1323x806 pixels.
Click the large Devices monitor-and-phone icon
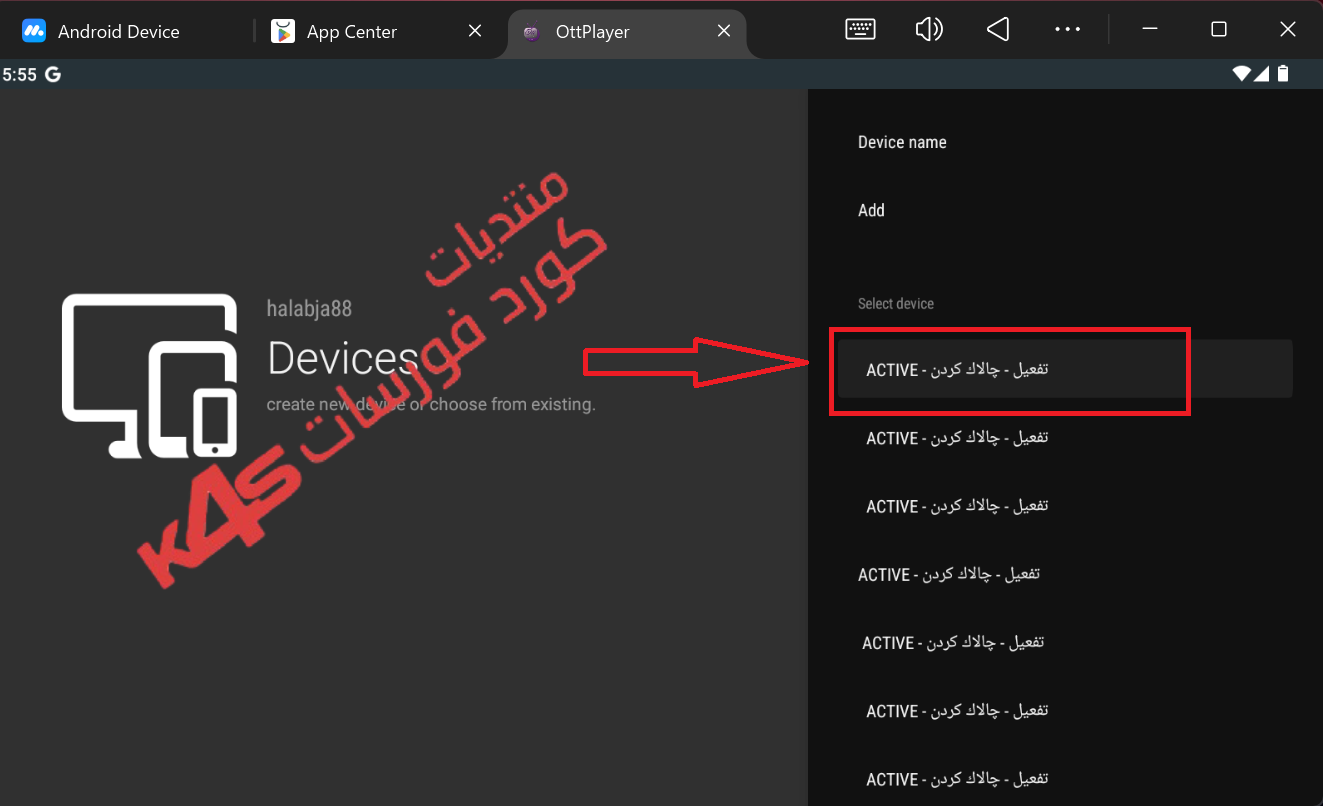pos(150,376)
